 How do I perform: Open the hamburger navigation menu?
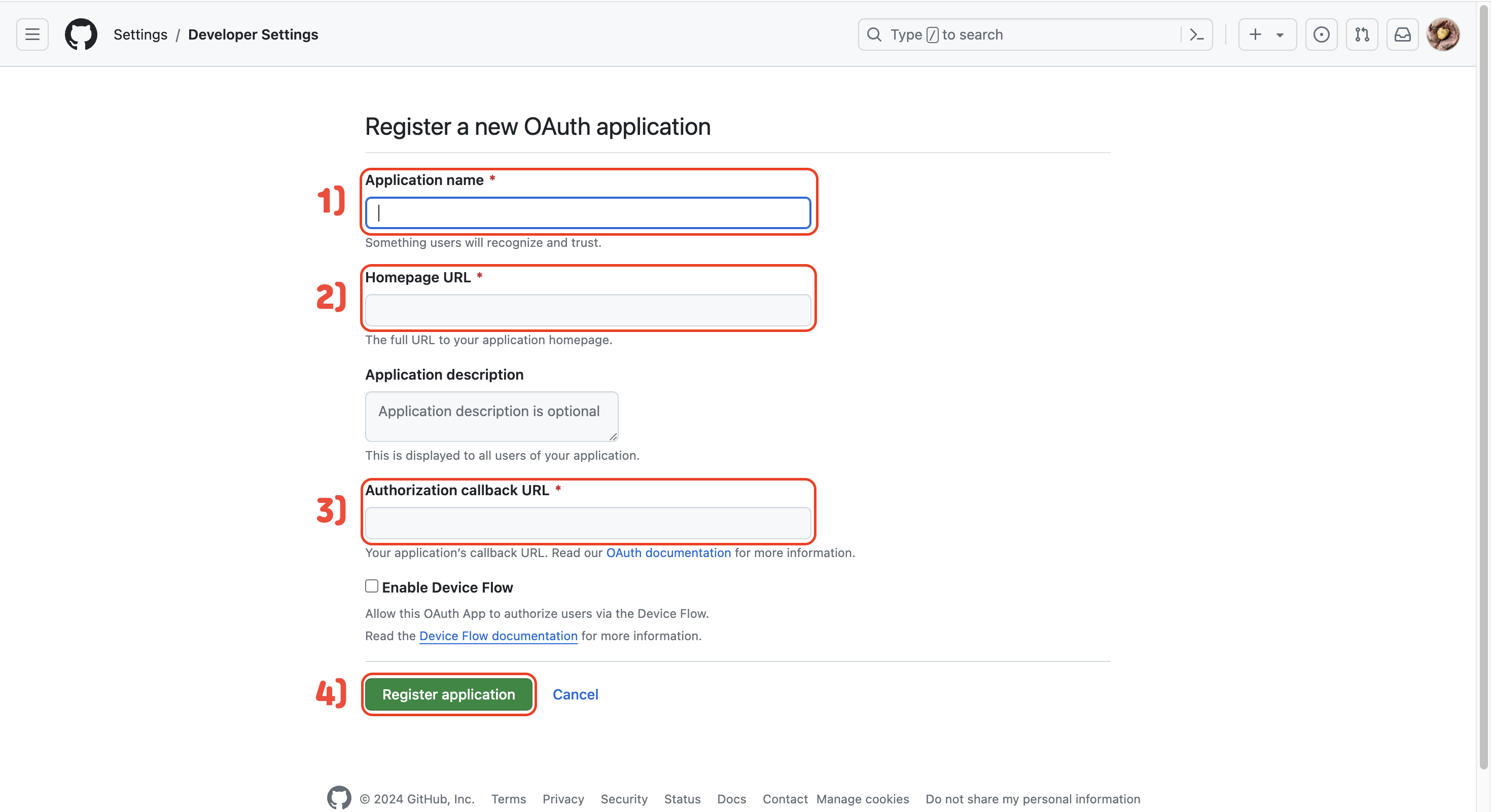pos(32,34)
